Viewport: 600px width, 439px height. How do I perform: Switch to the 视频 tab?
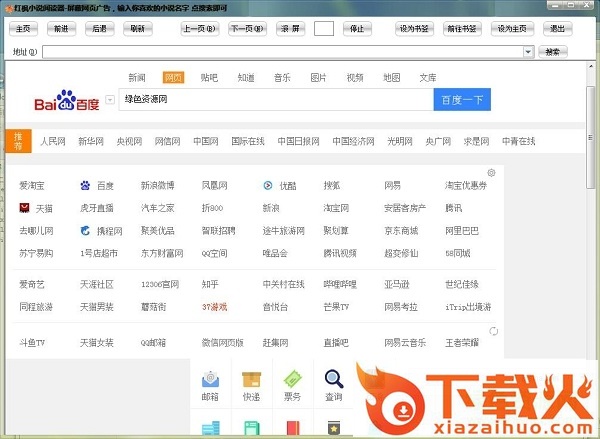click(x=355, y=78)
